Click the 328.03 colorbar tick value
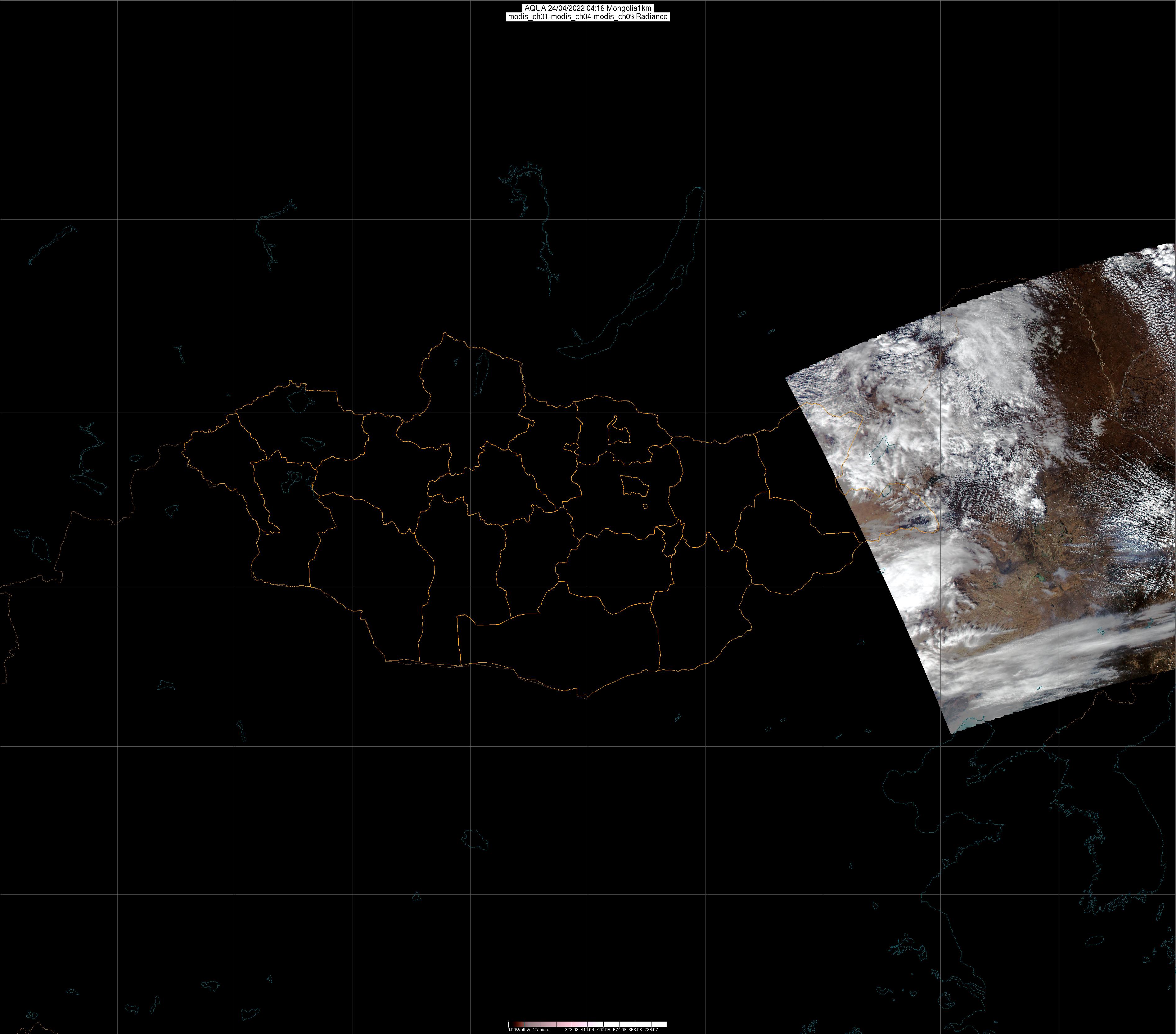 coord(571,1029)
